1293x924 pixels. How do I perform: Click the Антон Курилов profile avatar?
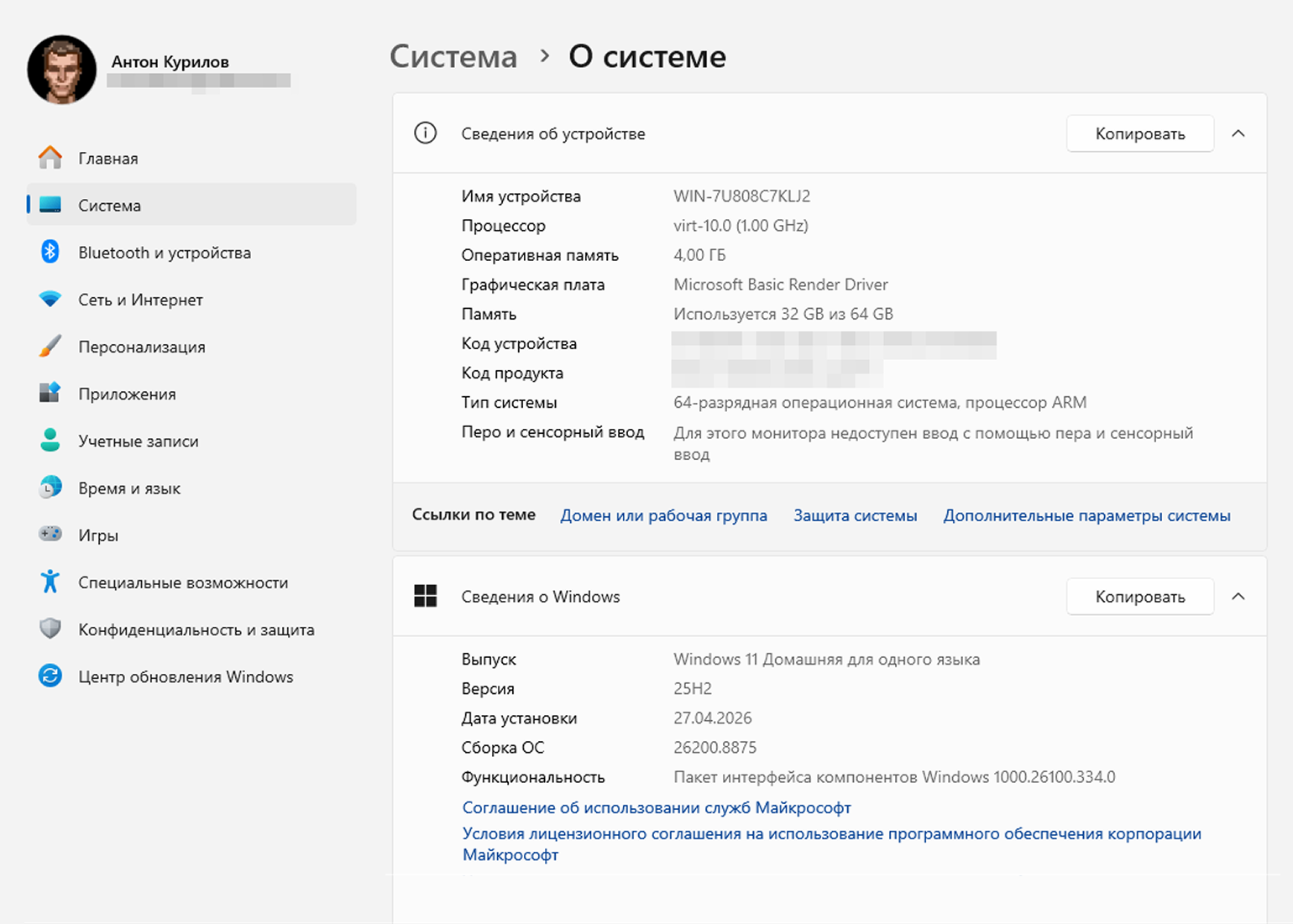[x=62, y=70]
